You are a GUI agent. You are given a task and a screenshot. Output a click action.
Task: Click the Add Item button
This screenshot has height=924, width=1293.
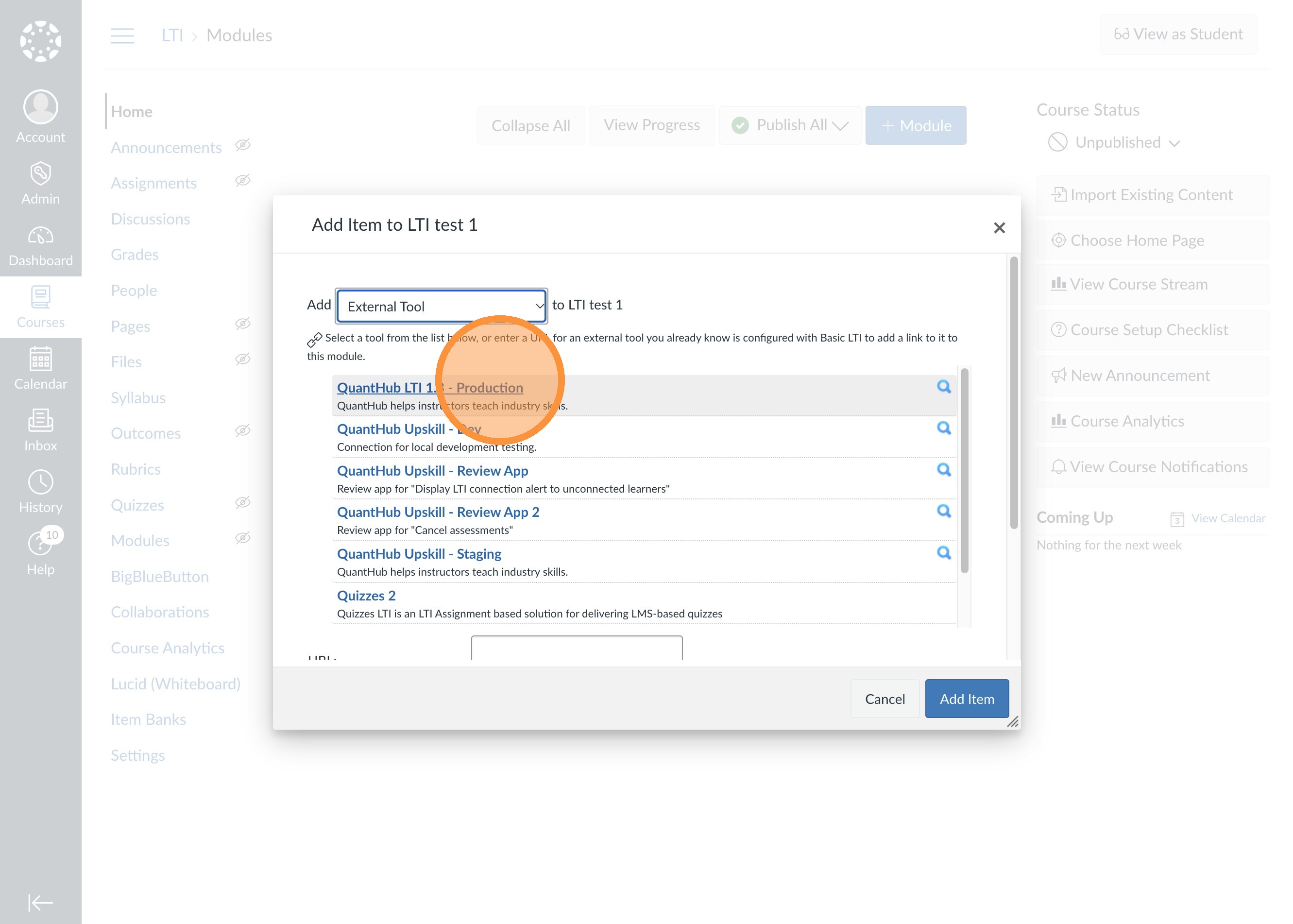pyautogui.click(x=967, y=699)
